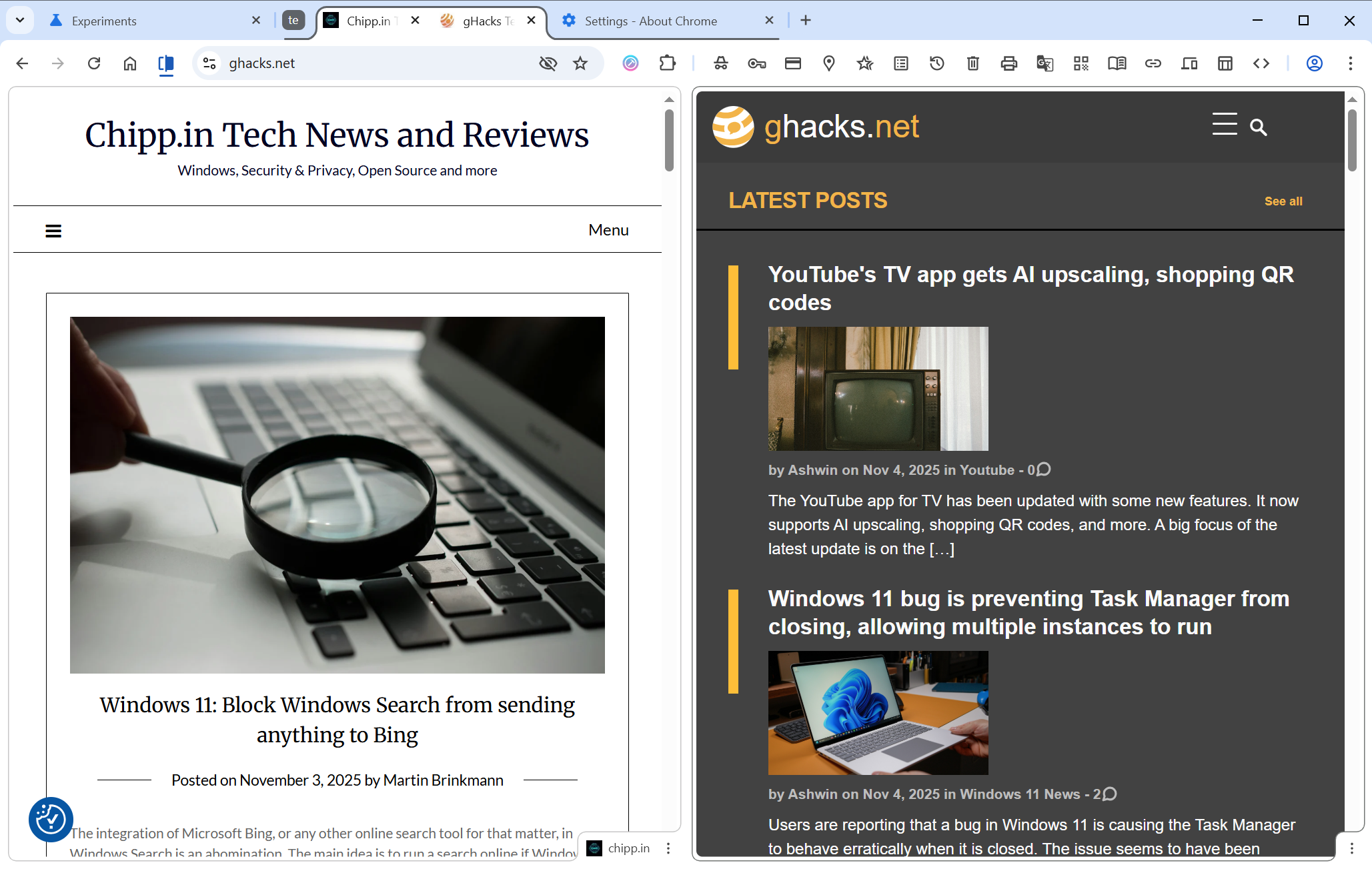Click the split view icon beside the home button
The width and height of the screenshot is (1372, 869).
point(166,63)
